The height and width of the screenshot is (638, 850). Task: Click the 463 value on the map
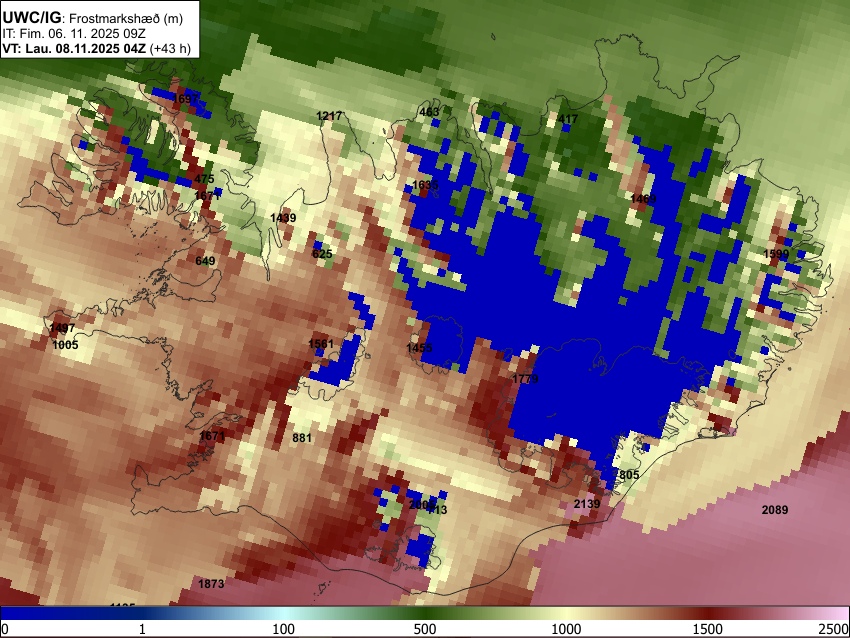click(429, 112)
